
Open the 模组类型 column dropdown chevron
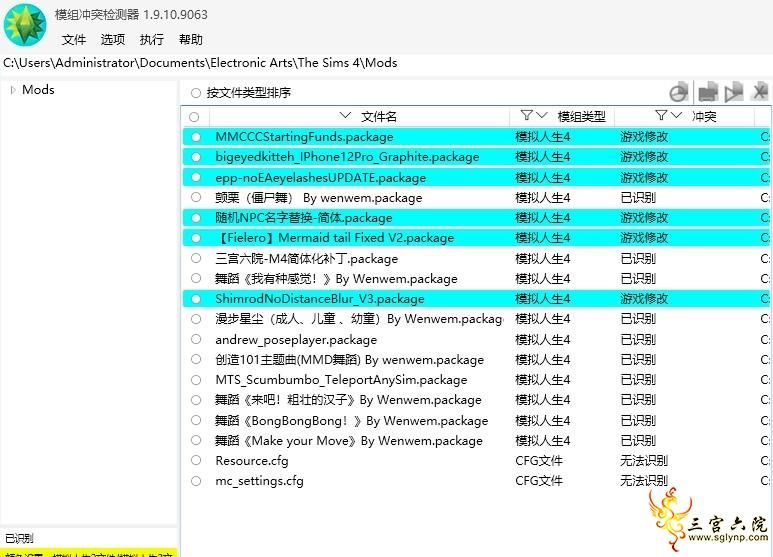542,115
